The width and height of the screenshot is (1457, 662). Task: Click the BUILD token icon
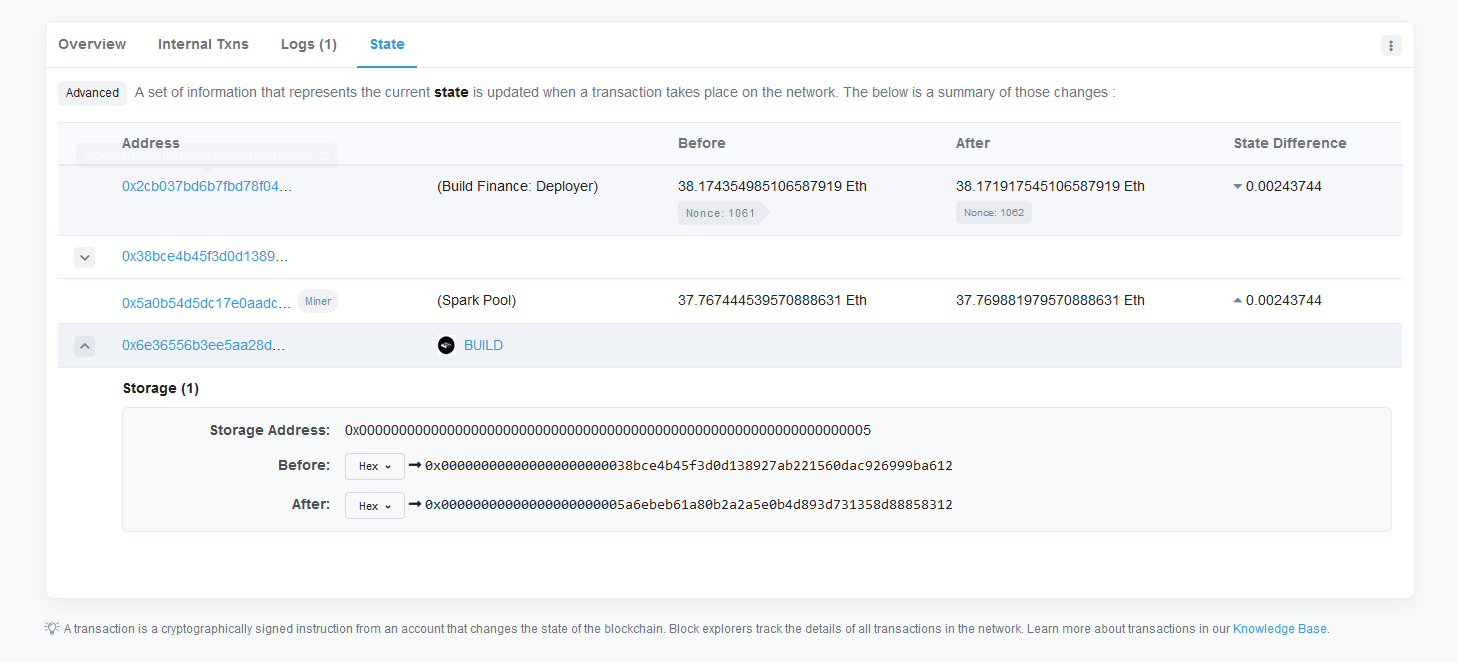446,346
